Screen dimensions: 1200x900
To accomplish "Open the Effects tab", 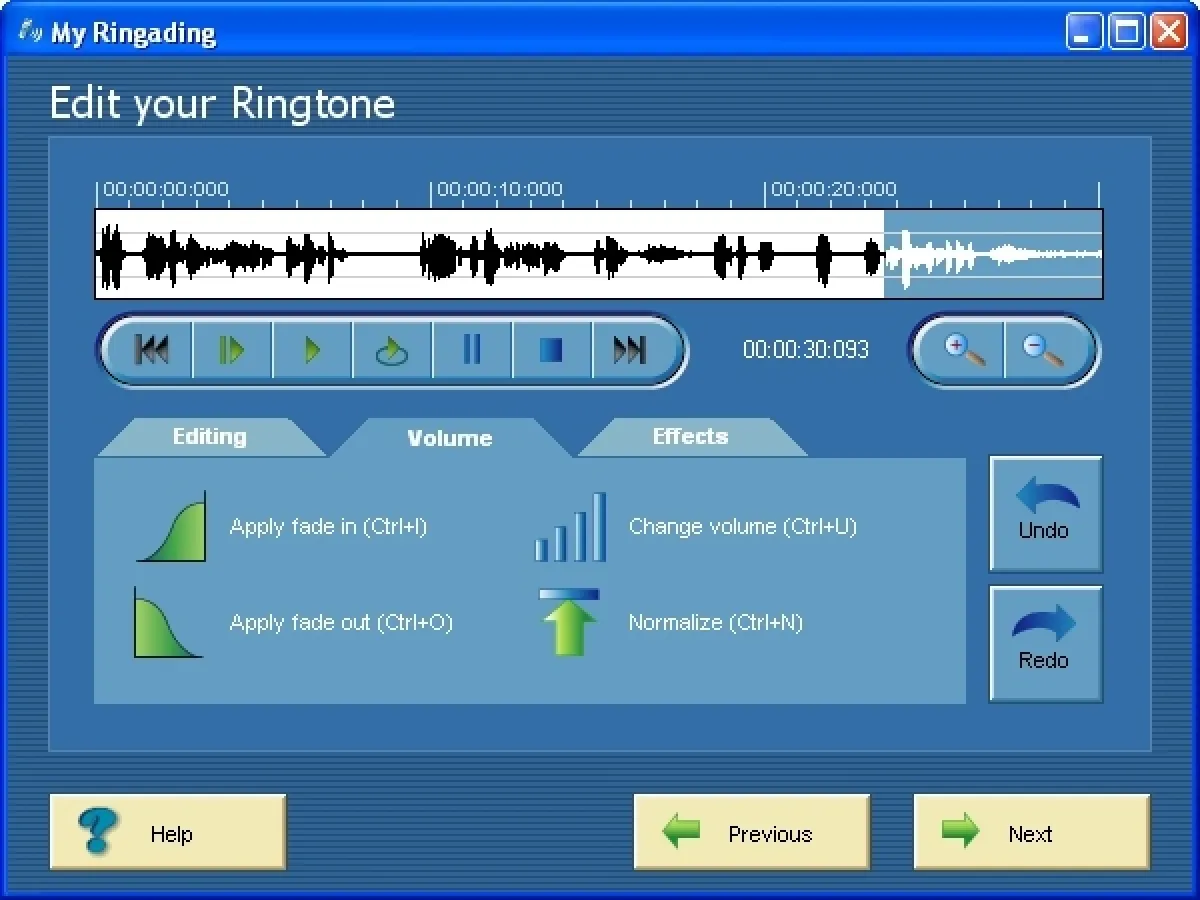I will pos(690,437).
